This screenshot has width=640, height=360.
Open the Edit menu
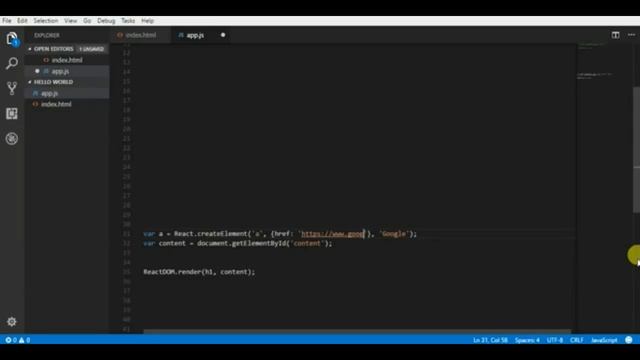22,21
